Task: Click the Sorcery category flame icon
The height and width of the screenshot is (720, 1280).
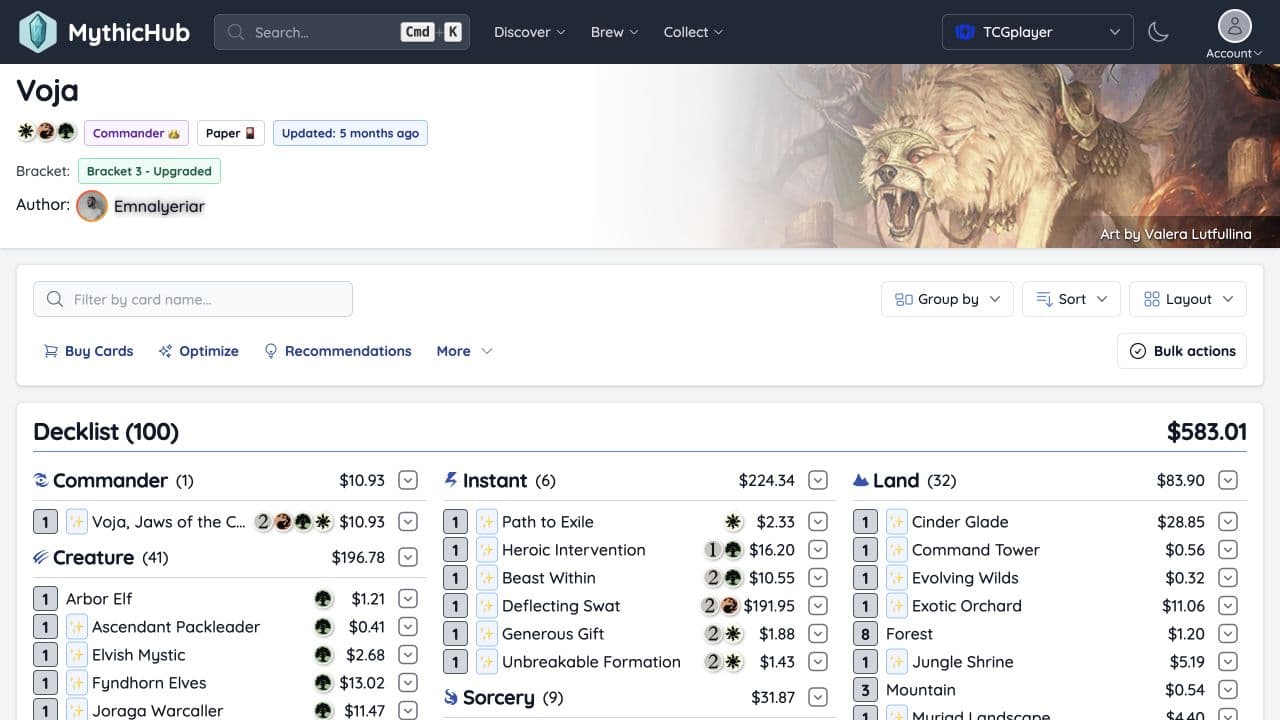Action: 451,697
